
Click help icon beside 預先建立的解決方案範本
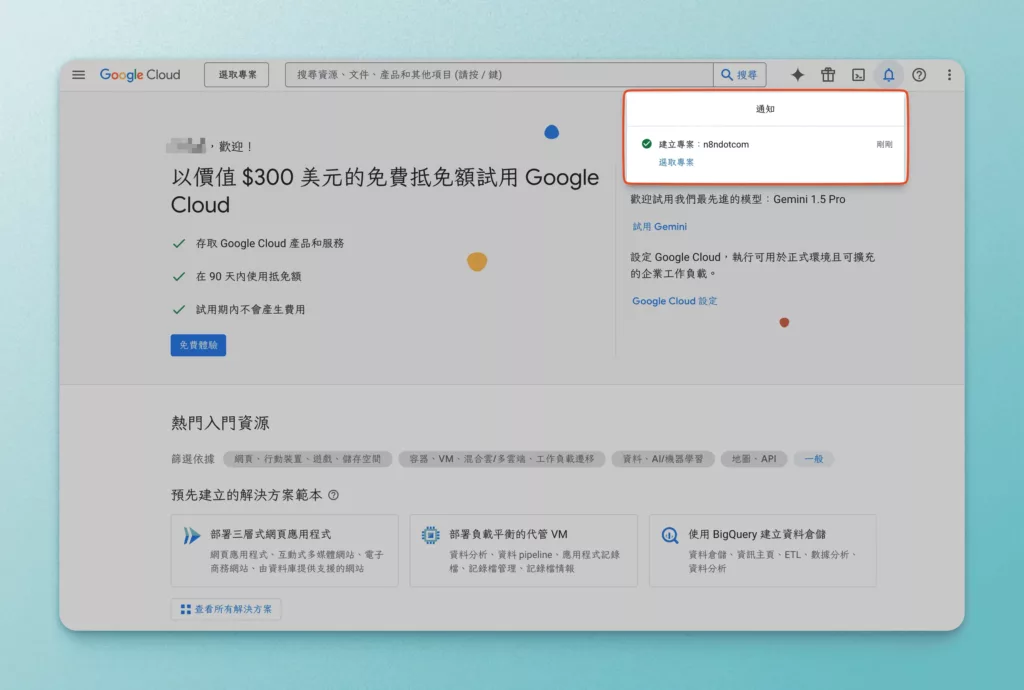334,495
